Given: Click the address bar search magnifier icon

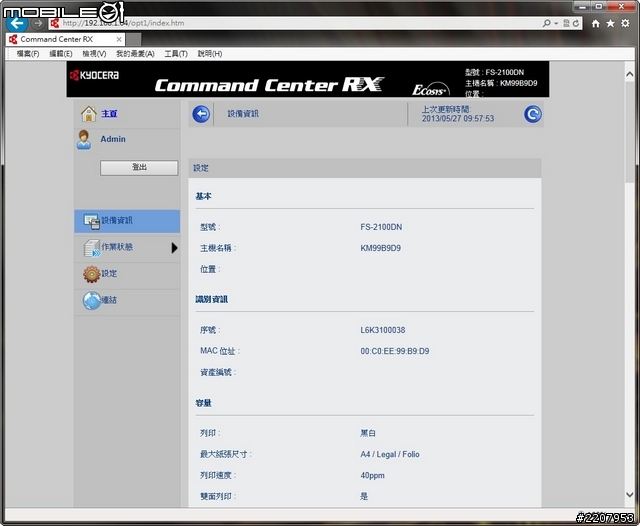Looking at the screenshot, I should pos(547,23).
